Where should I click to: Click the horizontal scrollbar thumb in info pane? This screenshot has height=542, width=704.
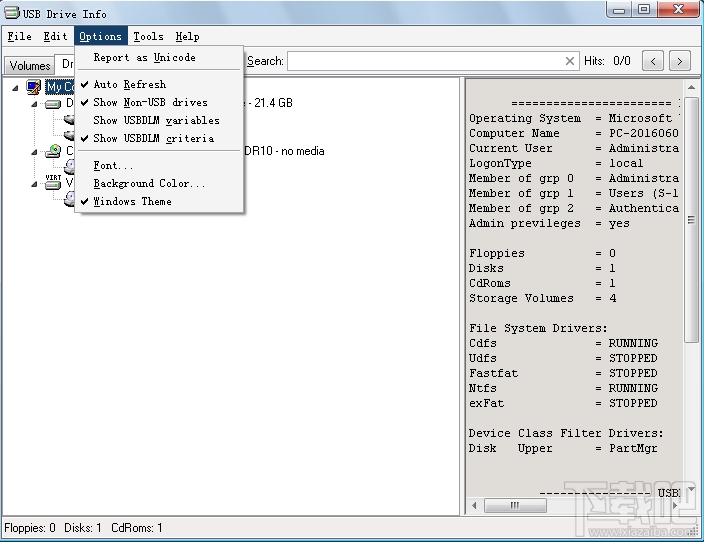515,506
